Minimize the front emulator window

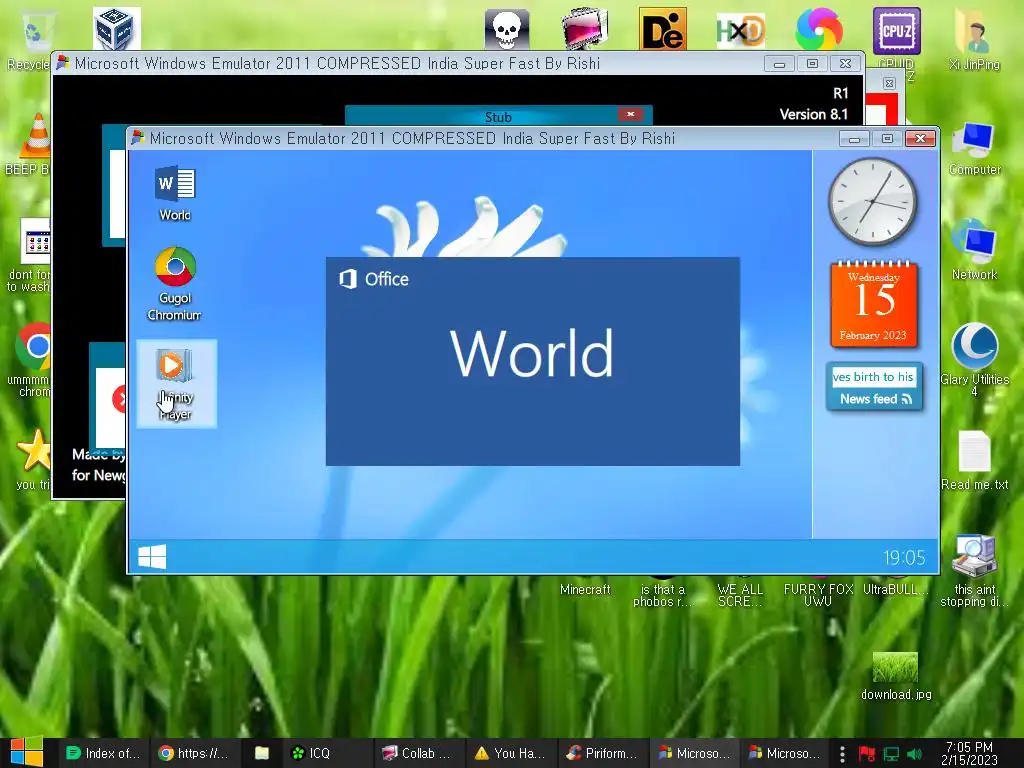pos(854,138)
